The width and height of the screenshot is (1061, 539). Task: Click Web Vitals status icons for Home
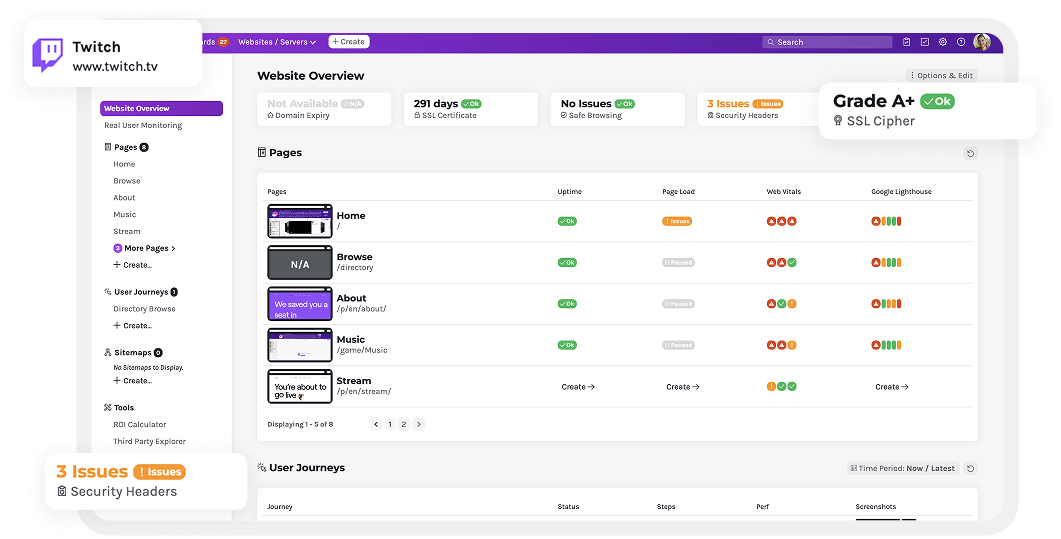pos(781,221)
